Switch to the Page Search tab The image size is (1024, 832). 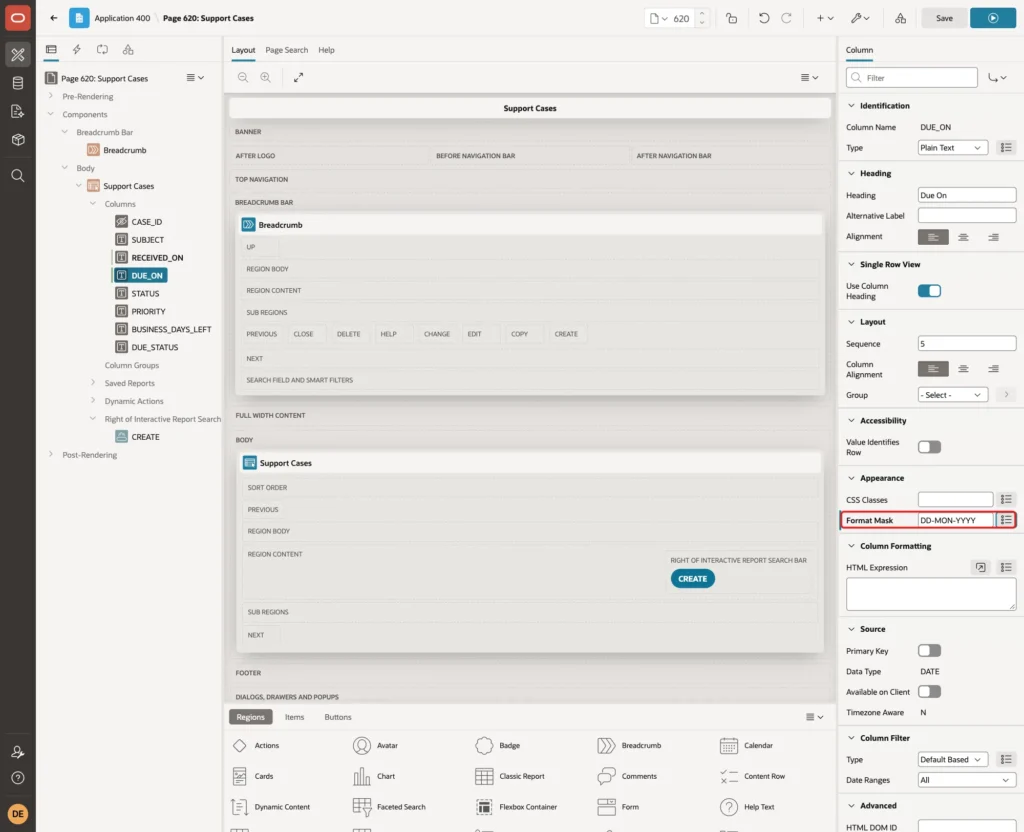286,50
